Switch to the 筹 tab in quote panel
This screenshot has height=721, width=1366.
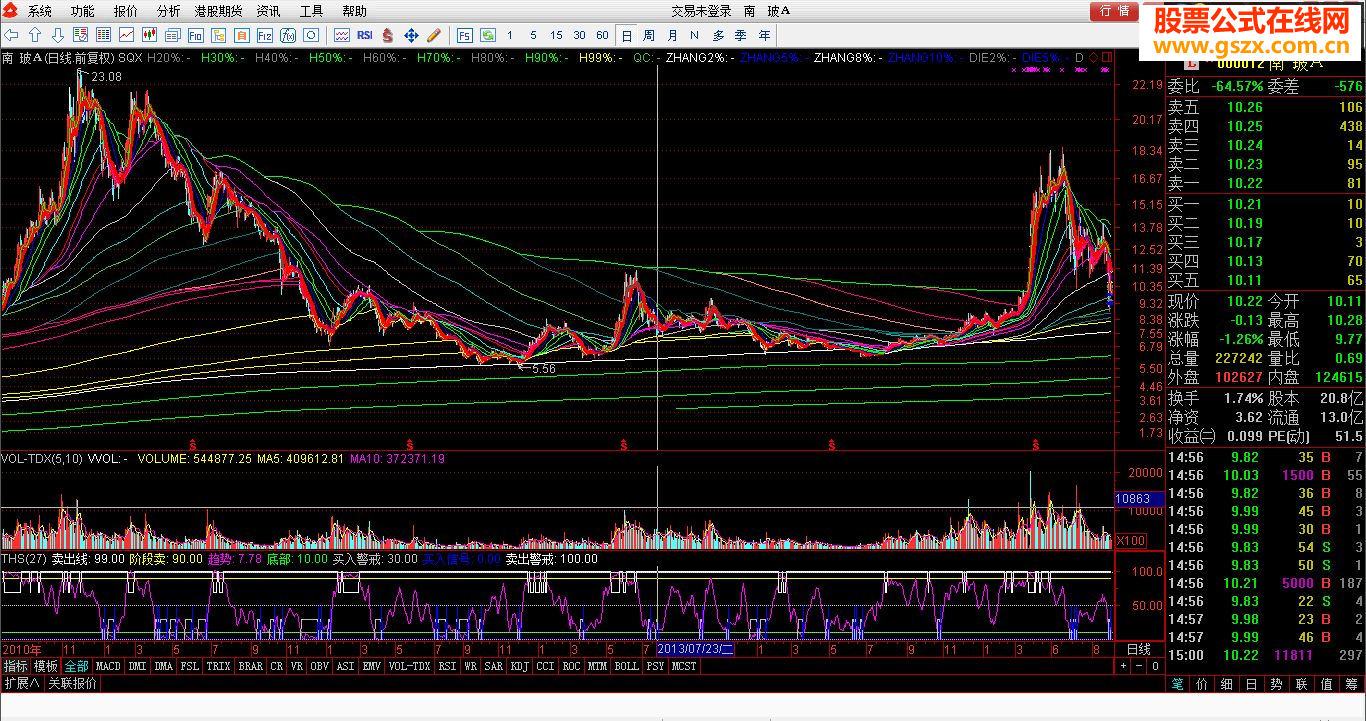[1353, 684]
